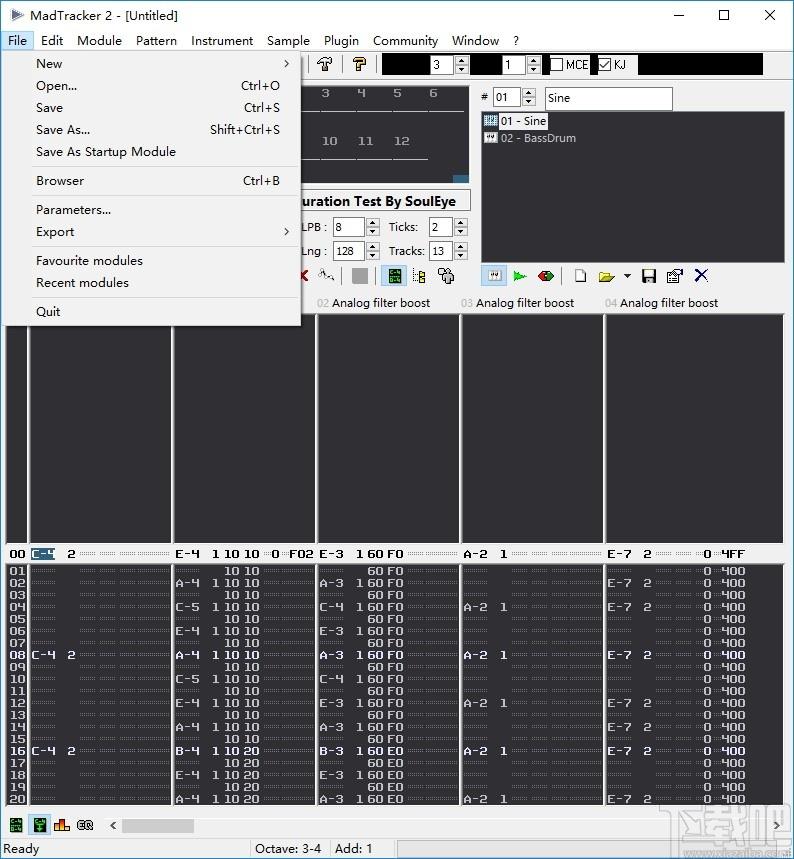Expand the Export submenu arrow
The width and height of the screenshot is (794, 859).
[x=286, y=232]
